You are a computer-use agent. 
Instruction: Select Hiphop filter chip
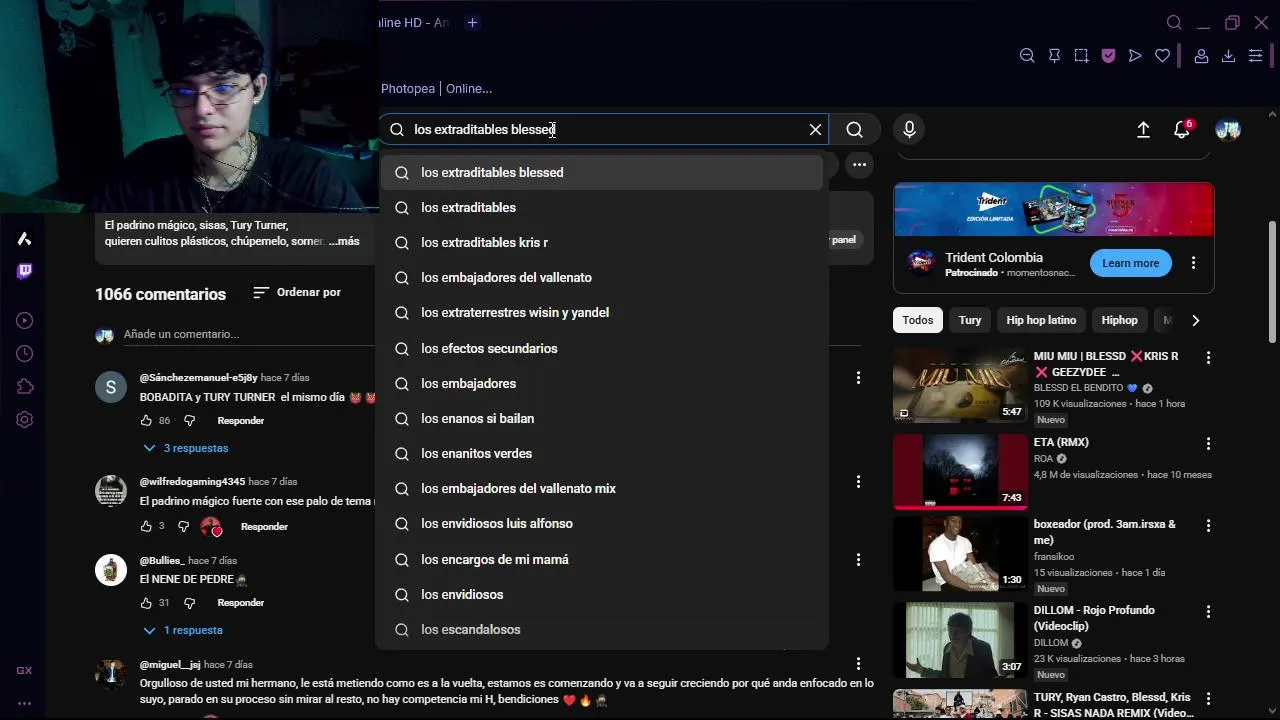[x=1119, y=320]
